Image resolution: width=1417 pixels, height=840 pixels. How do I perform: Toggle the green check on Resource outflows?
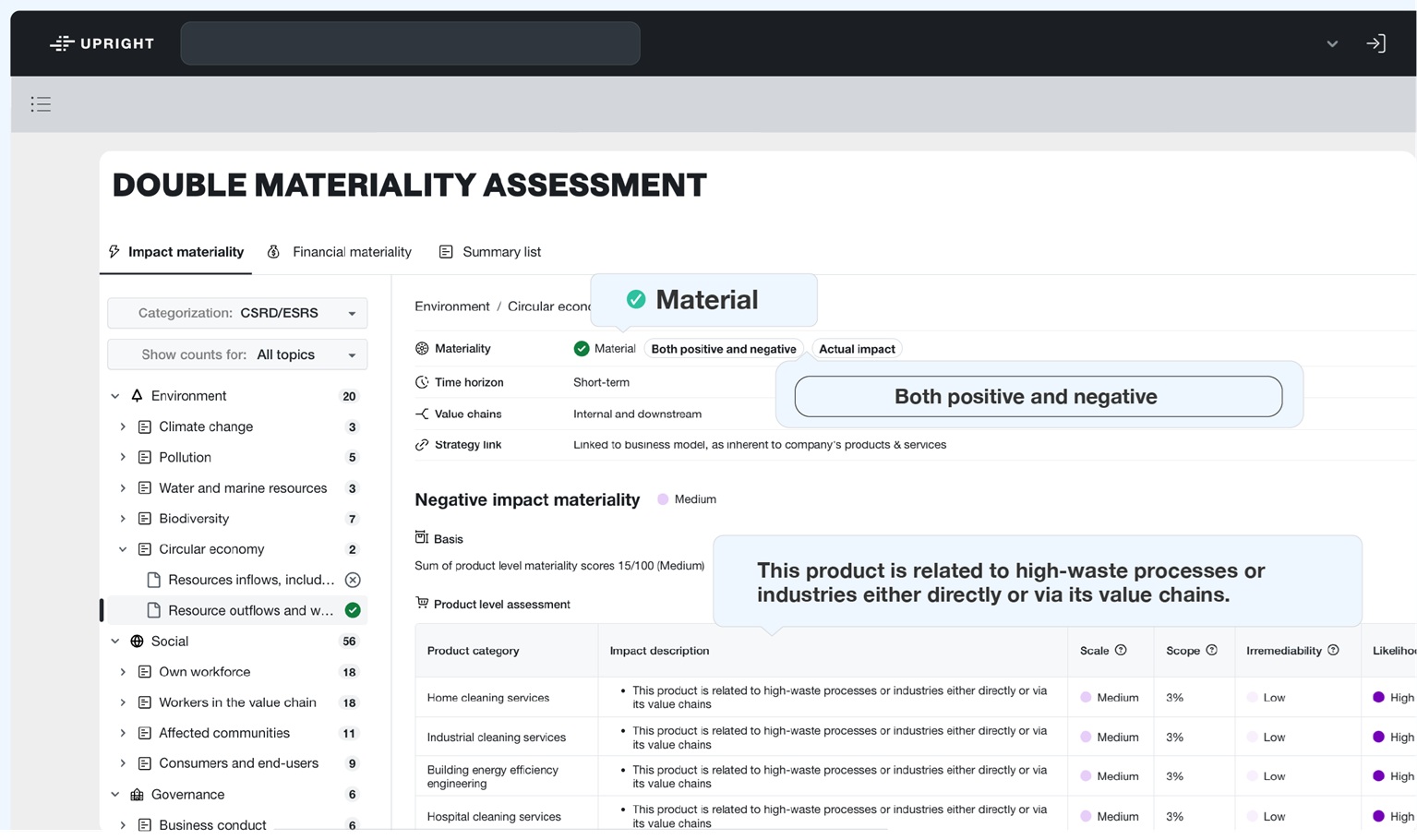point(353,610)
